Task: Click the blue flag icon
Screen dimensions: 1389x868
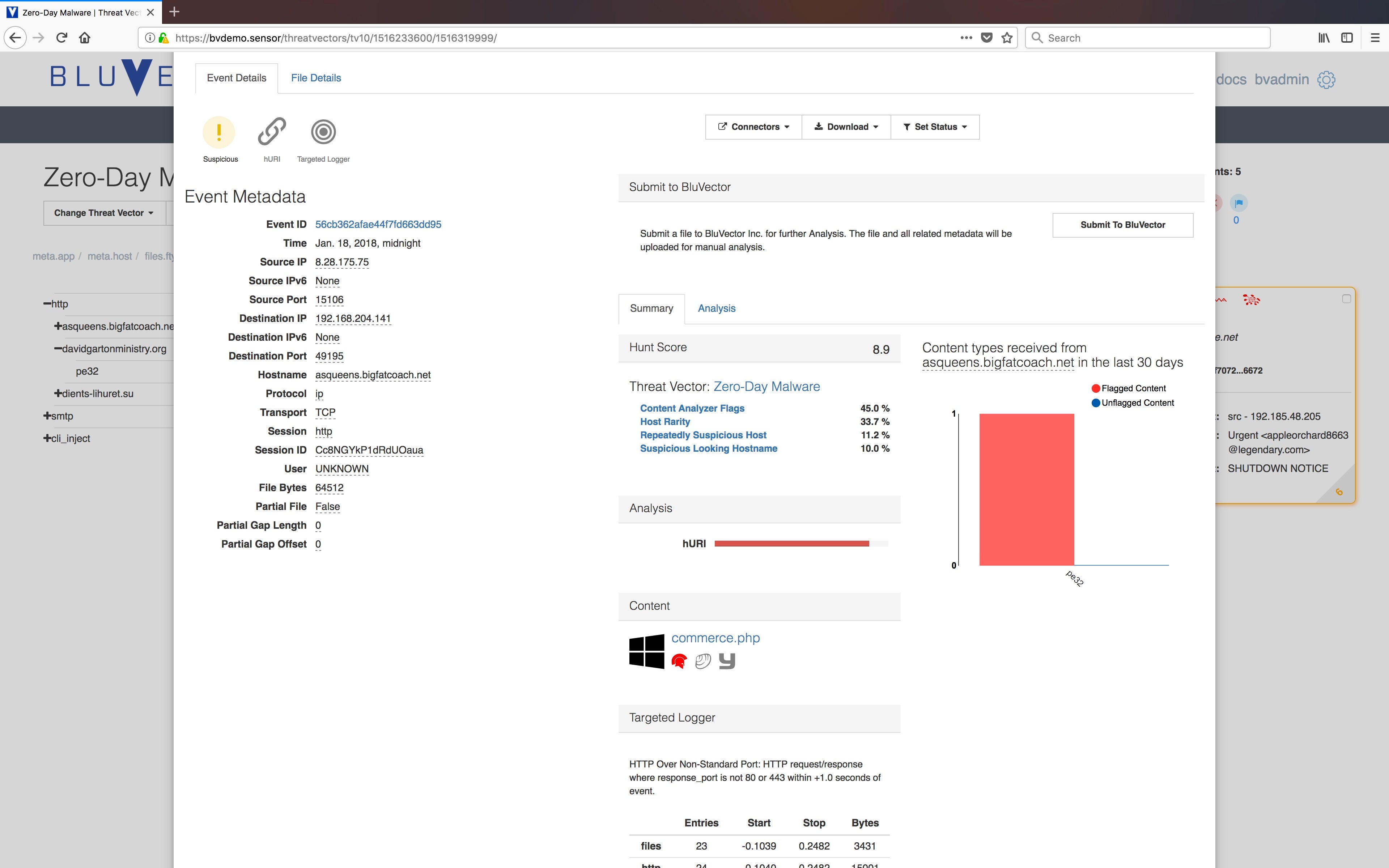Action: pyautogui.click(x=1239, y=203)
